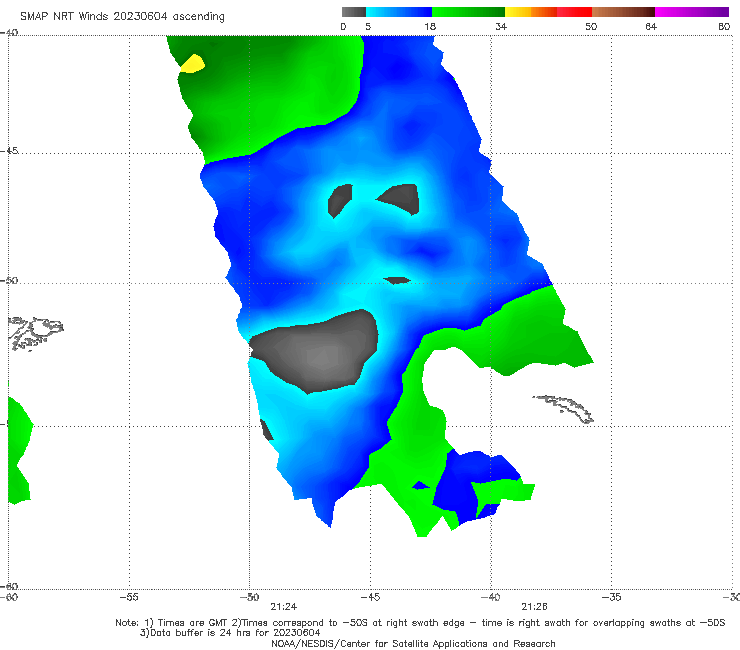Click the swath time label '21:24'
The height and width of the screenshot is (650, 740).
[x=283, y=607]
